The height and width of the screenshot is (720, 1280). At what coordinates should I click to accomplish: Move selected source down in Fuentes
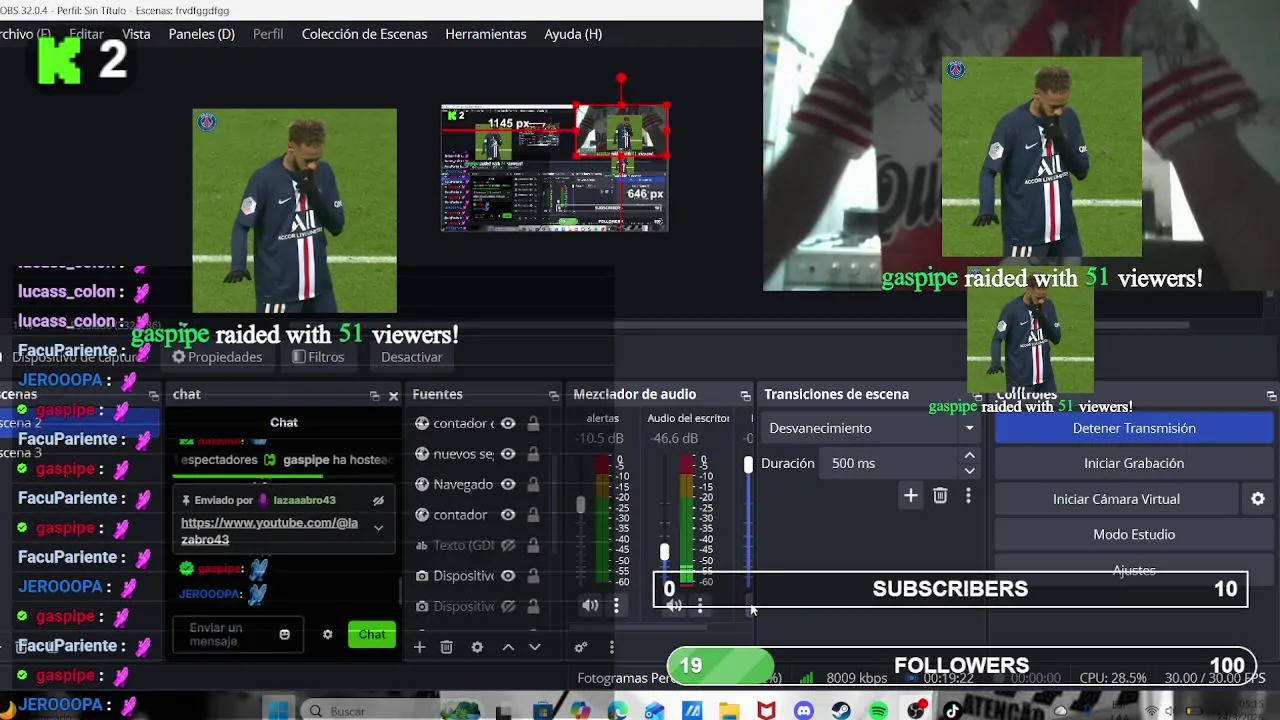535,647
